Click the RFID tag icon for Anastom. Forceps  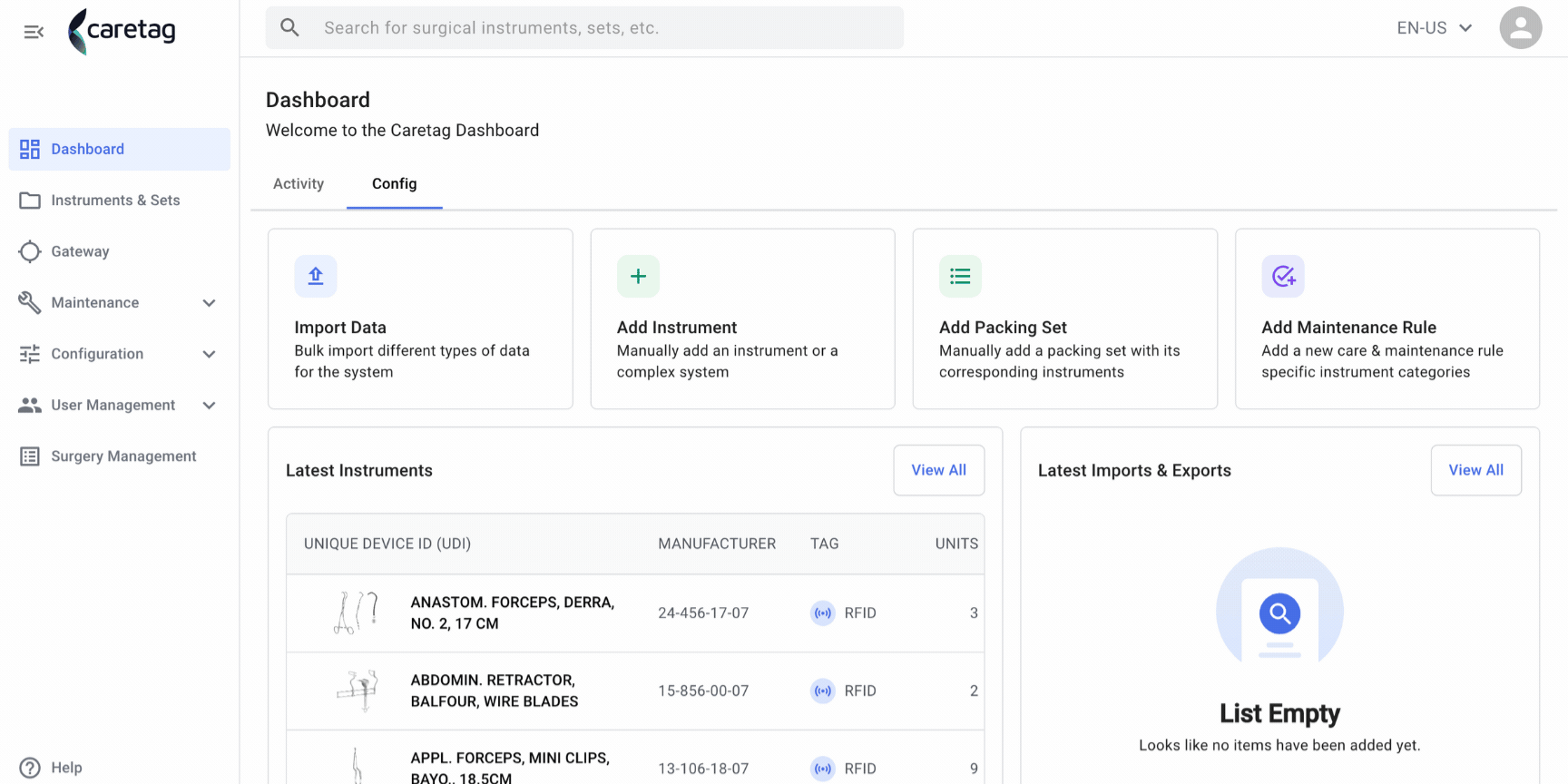point(823,613)
